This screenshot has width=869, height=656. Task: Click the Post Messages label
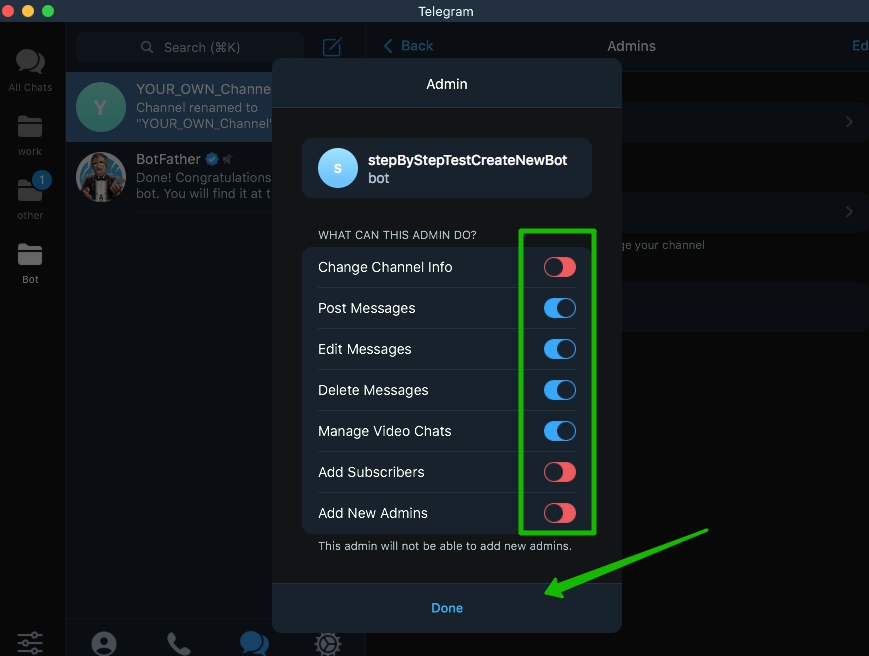pos(366,308)
